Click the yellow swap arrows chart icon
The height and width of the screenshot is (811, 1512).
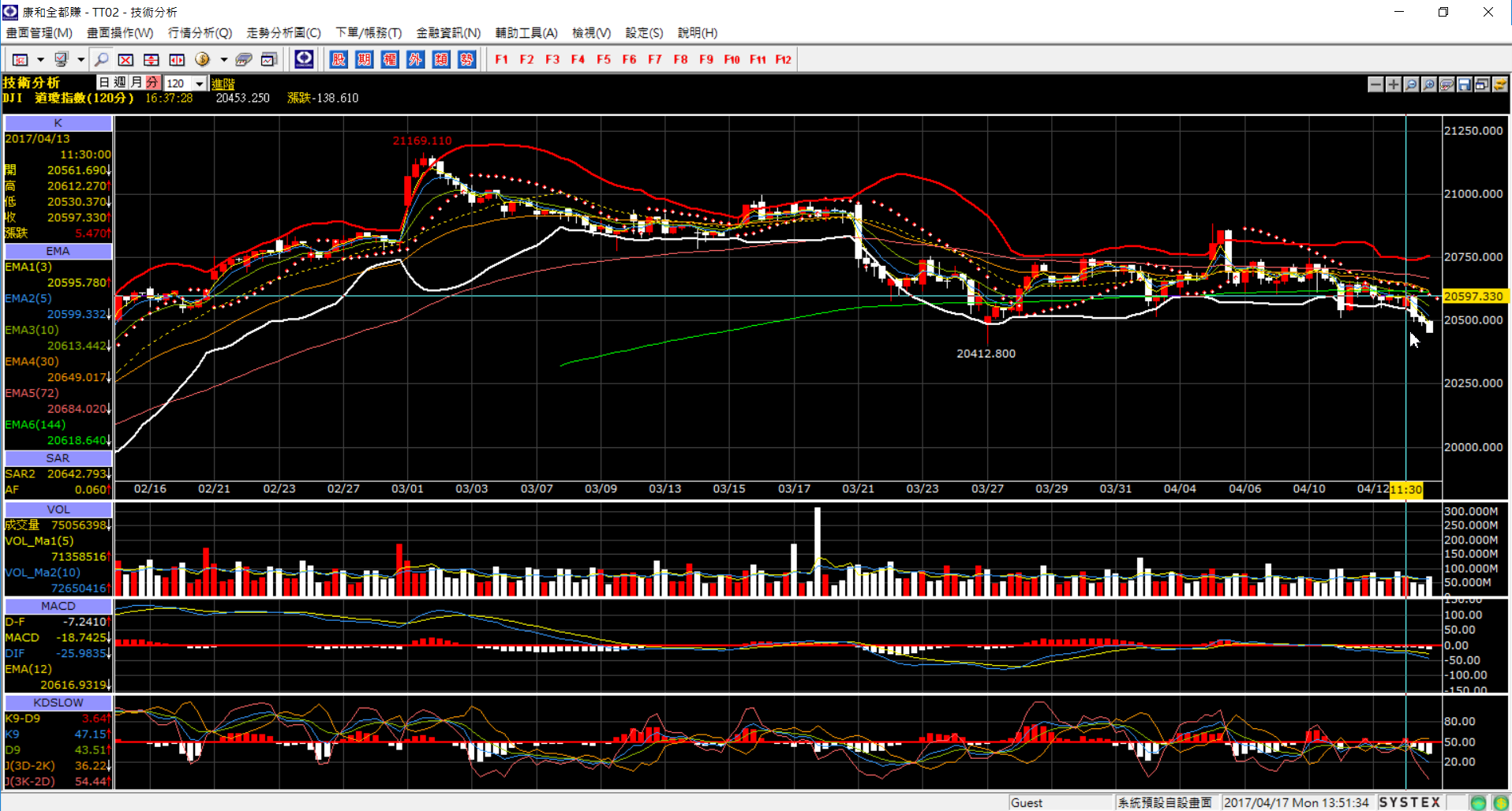[x=1499, y=84]
